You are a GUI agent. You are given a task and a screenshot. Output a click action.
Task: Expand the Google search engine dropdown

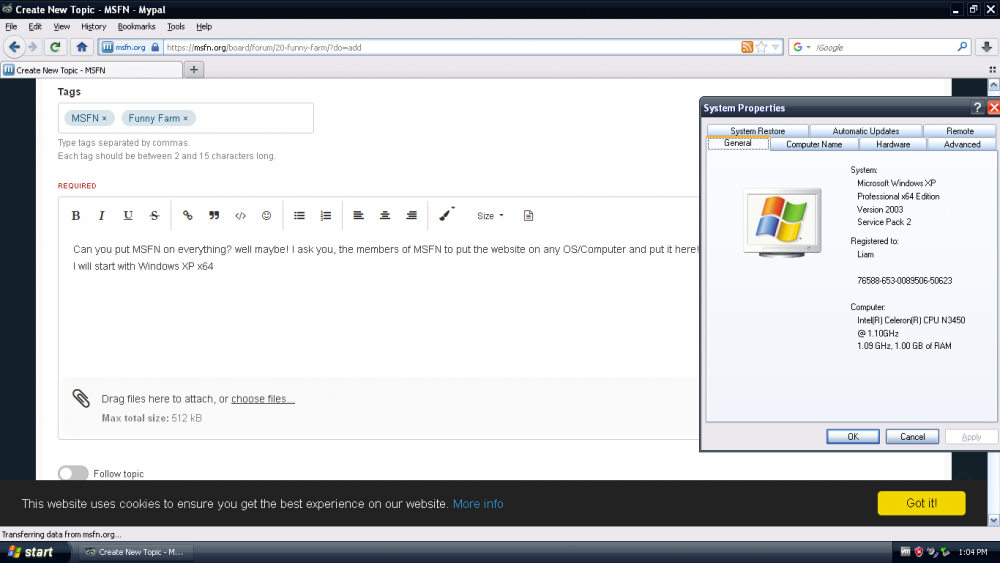[x=803, y=47]
